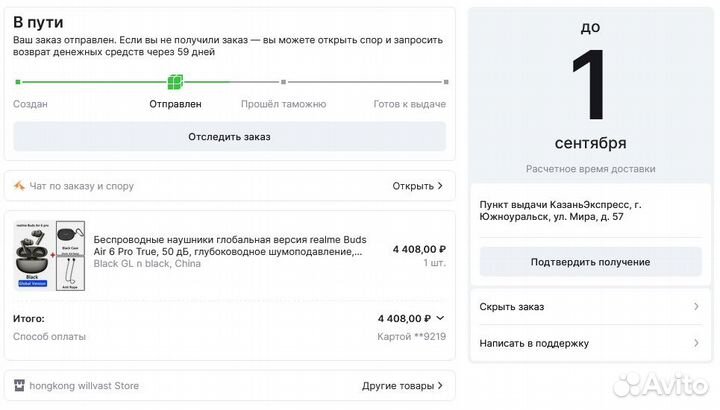Screen dimensions: 720x410
Task: Open the product thumbnail image
Action: pos(50,255)
